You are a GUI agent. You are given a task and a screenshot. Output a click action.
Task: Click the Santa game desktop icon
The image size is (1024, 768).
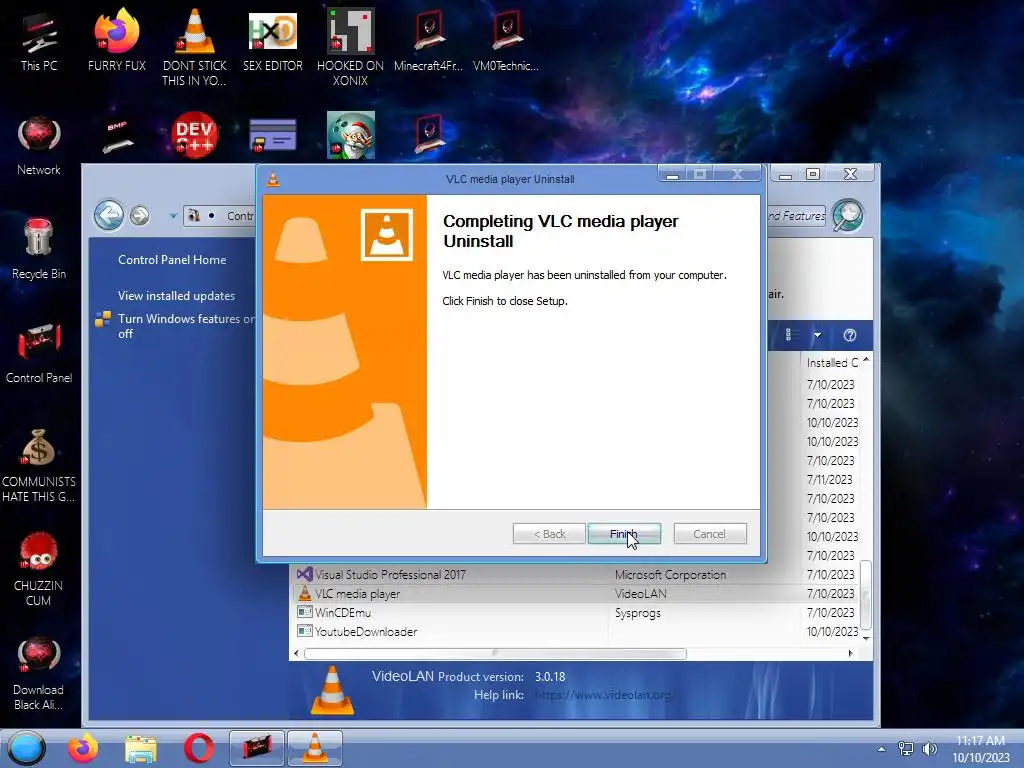pos(351,135)
